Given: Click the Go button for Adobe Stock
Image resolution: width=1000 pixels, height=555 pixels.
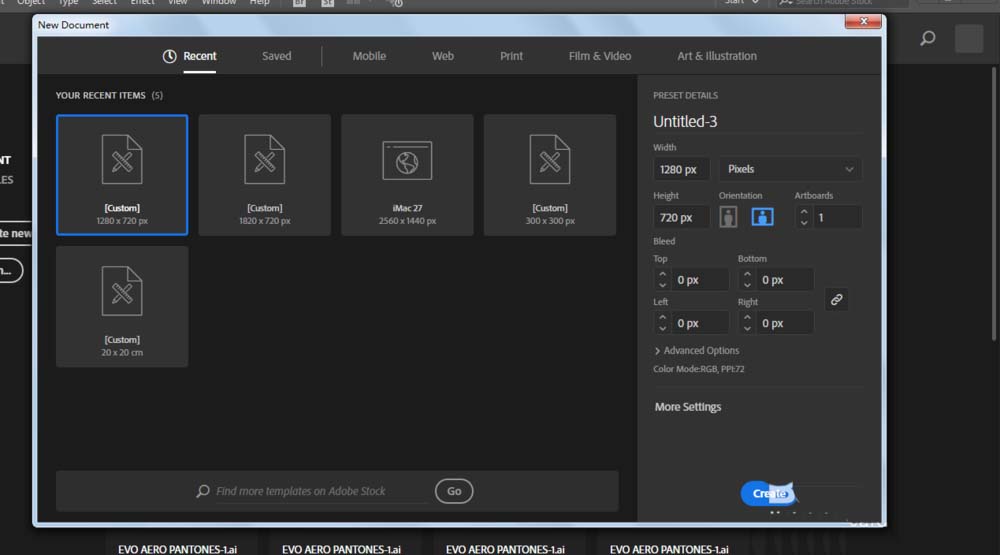Looking at the screenshot, I should click(x=453, y=491).
